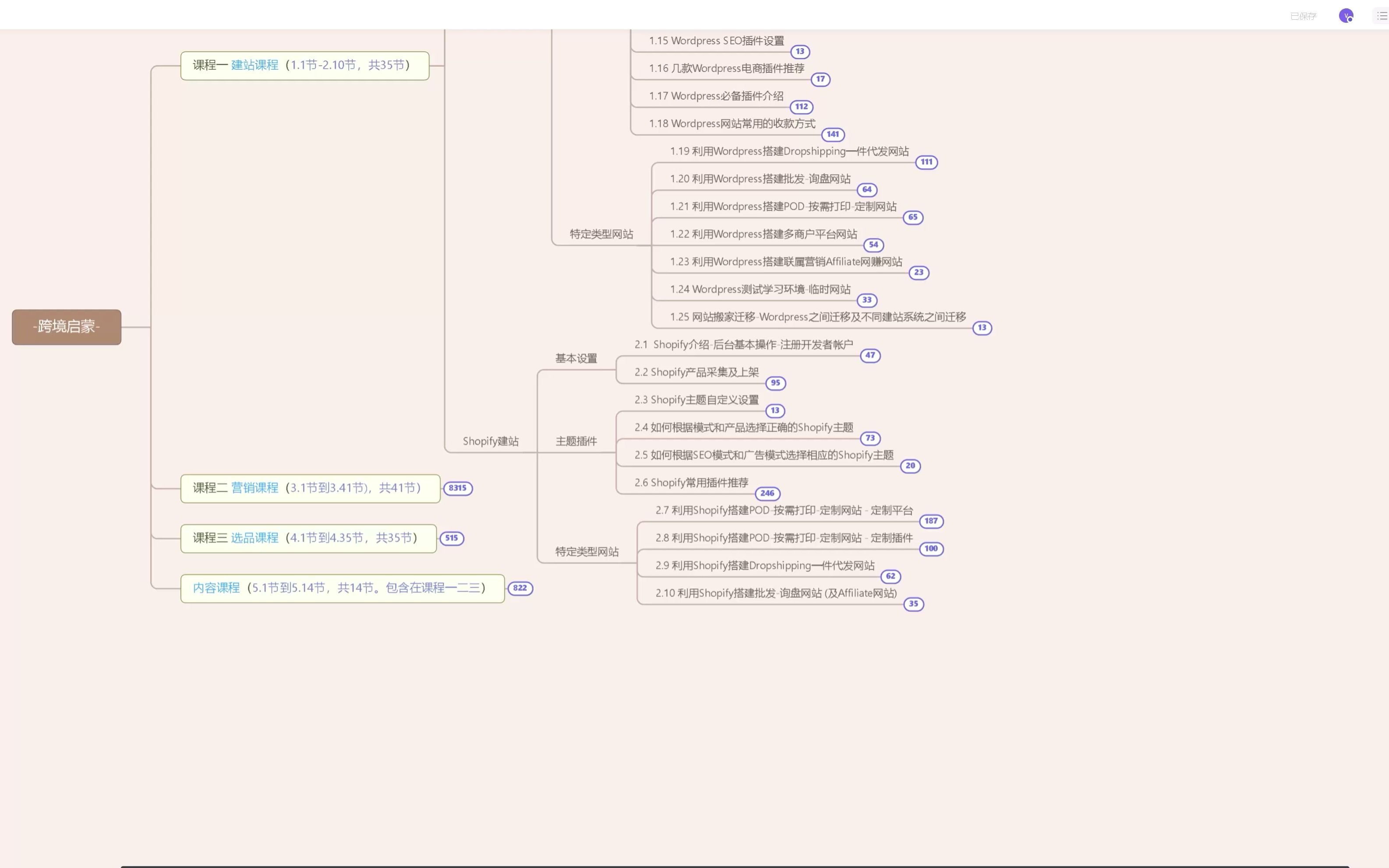Expand the 35 badge under 2.10
Viewport: 1389px width, 868px height.
[914, 603]
